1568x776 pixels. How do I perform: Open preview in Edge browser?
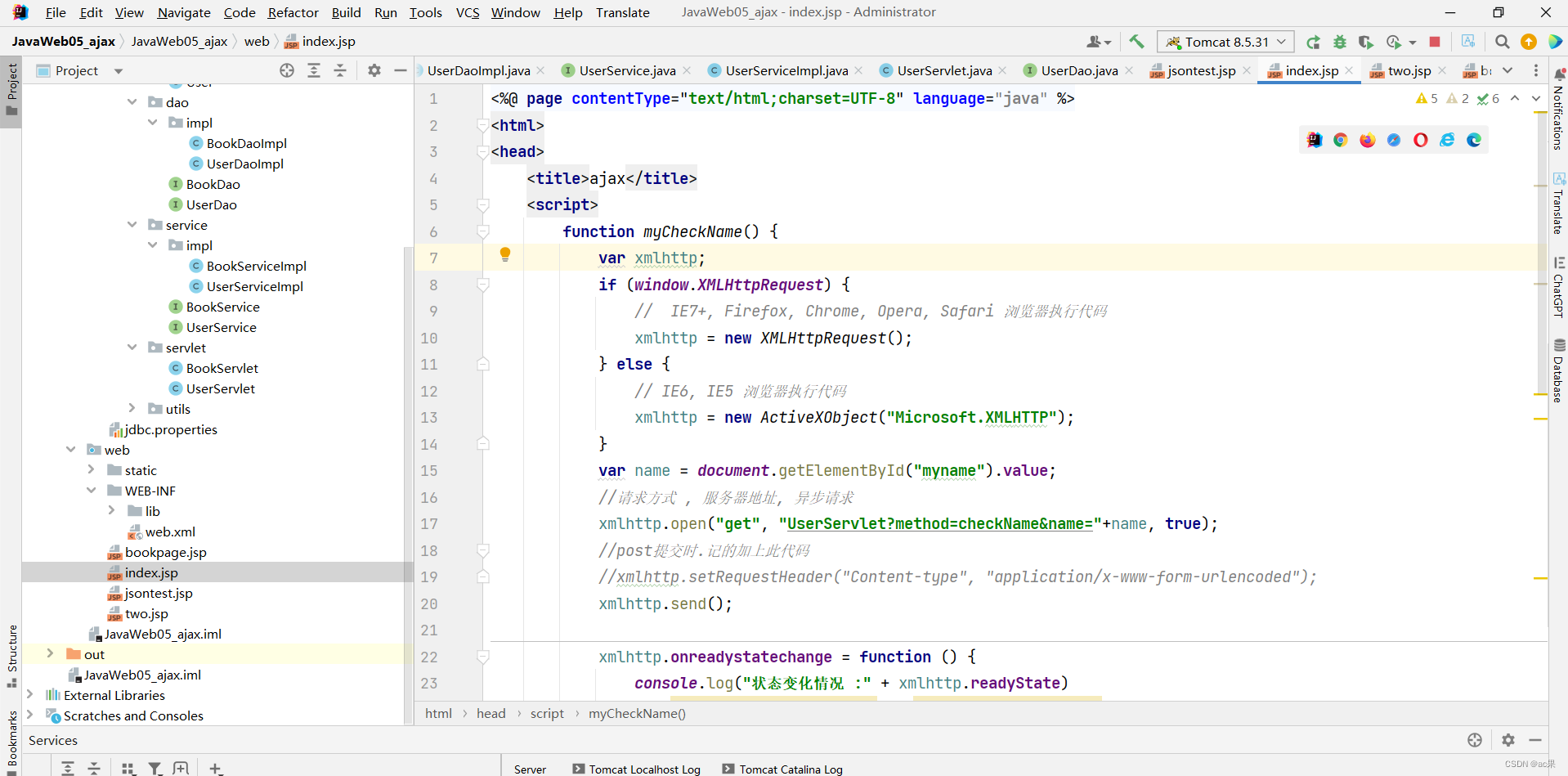click(1474, 140)
